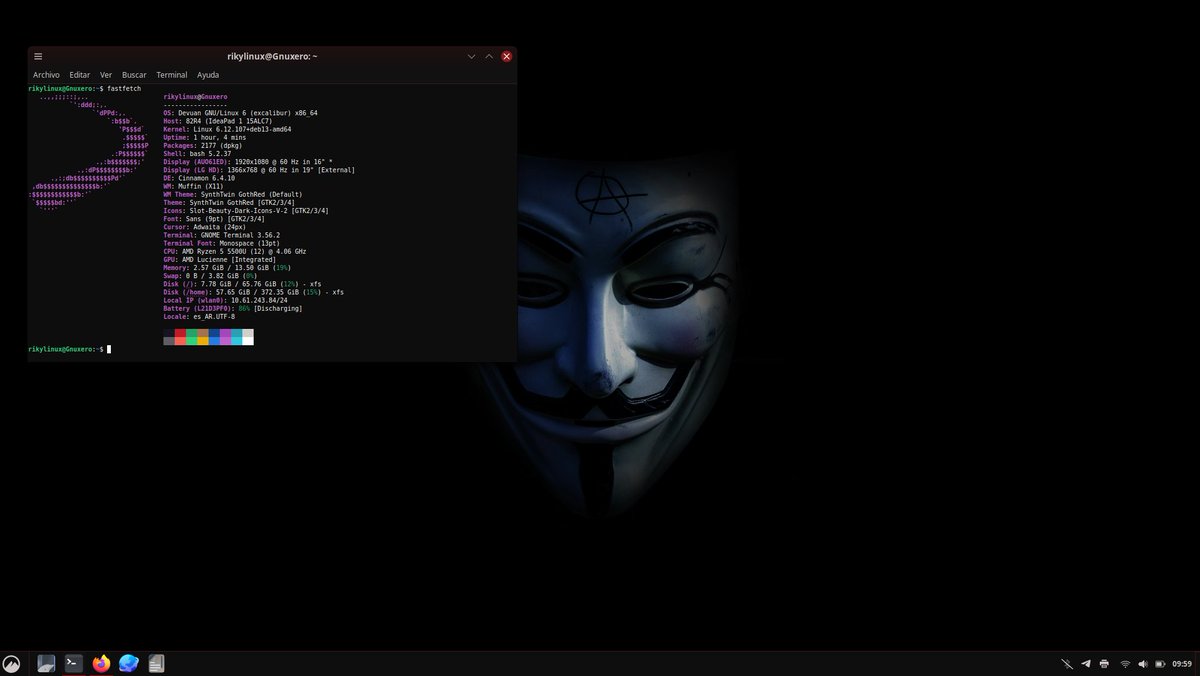
Task: Maximize the terminal window
Action: pyautogui.click(x=489, y=57)
